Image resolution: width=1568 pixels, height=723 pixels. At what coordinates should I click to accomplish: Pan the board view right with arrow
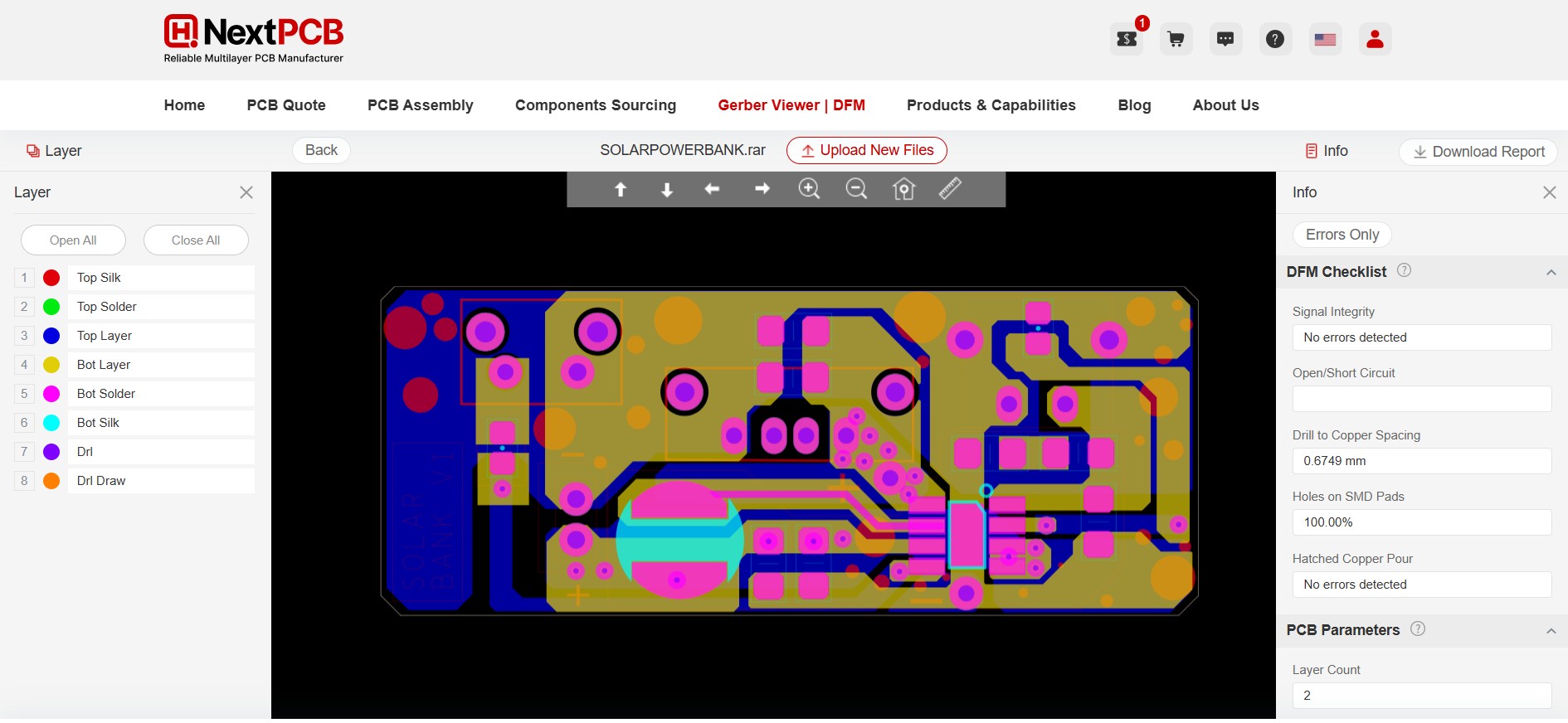pyautogui.click(x=762, y=189)
